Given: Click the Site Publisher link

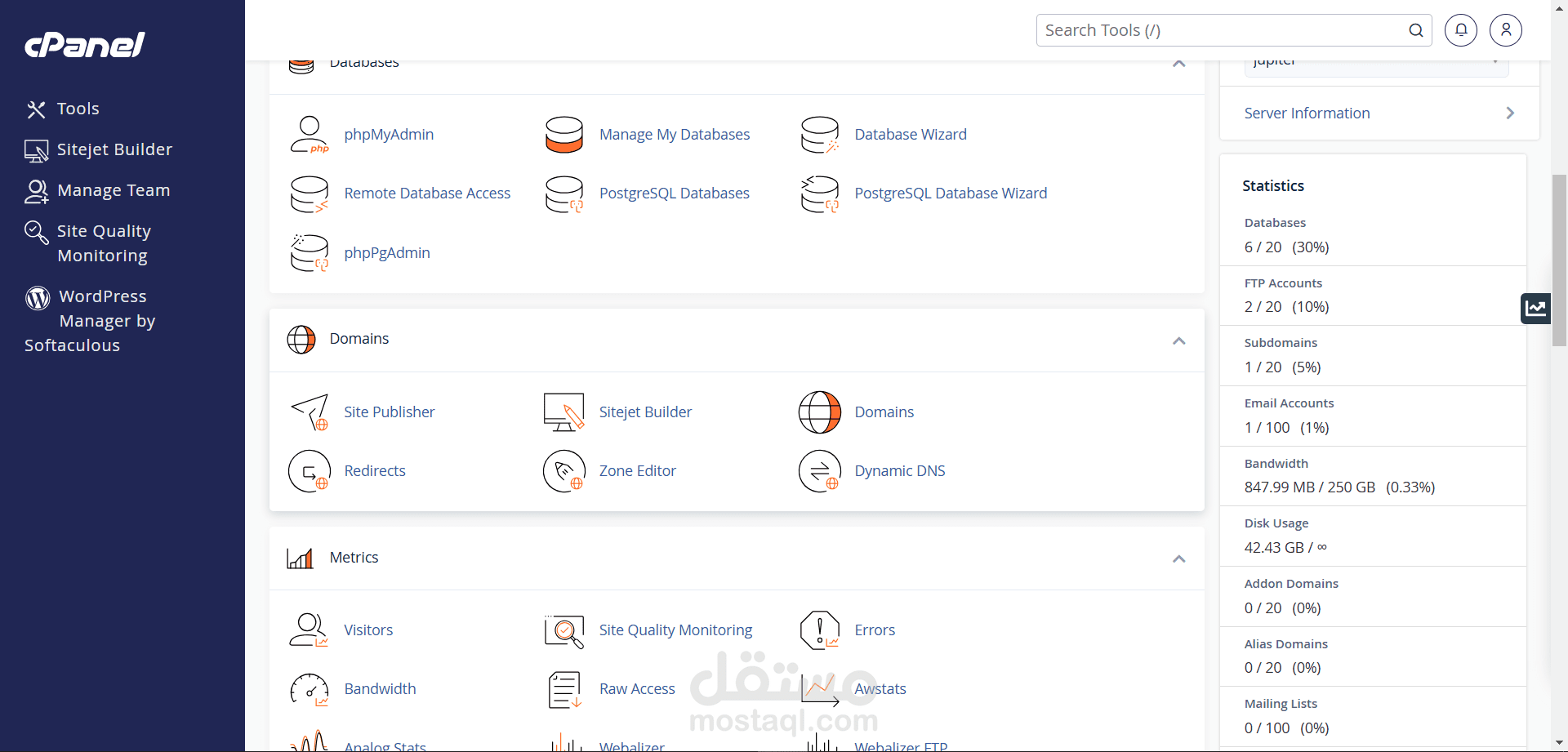Looking at the screenshot, I should click(390, 412).
